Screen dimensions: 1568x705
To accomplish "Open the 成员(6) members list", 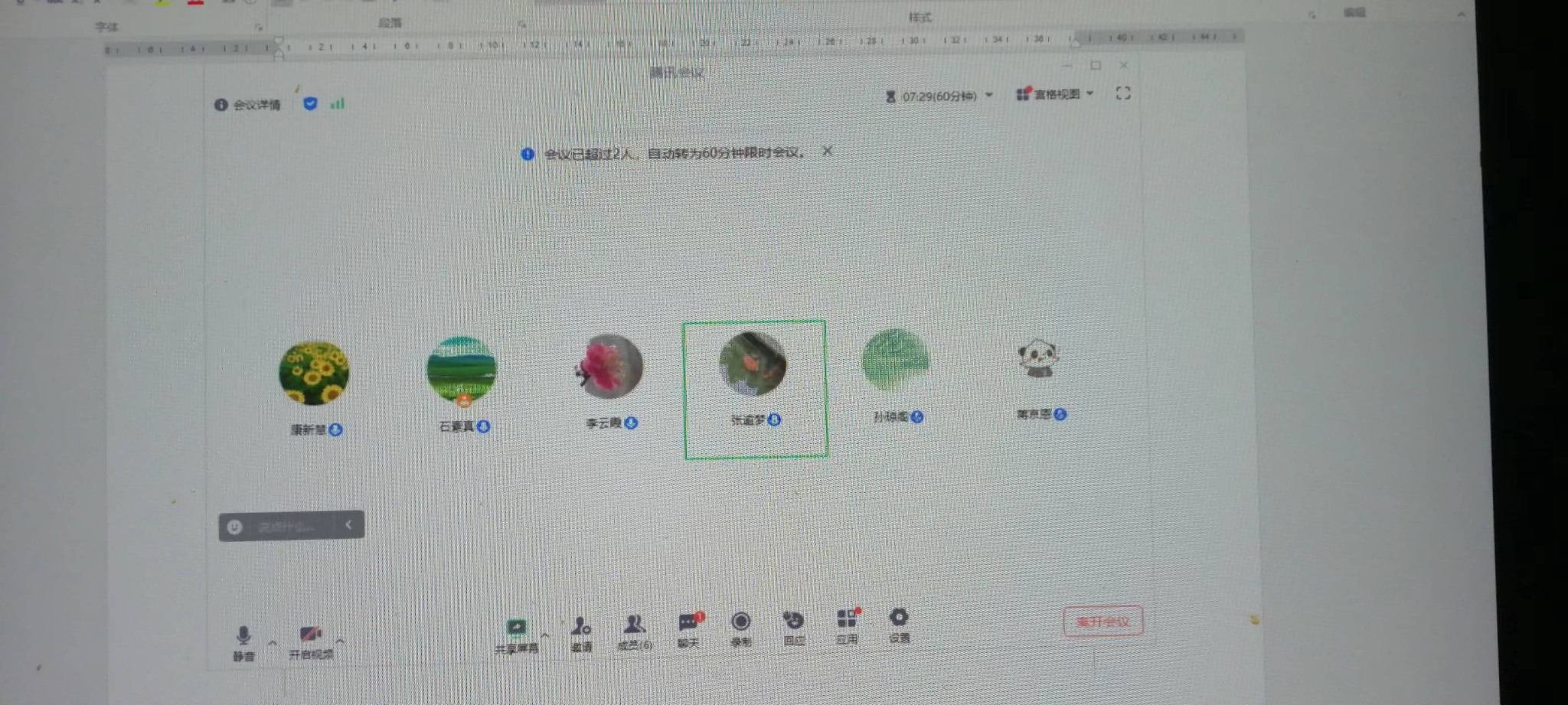I will click(x=635, y=627).
